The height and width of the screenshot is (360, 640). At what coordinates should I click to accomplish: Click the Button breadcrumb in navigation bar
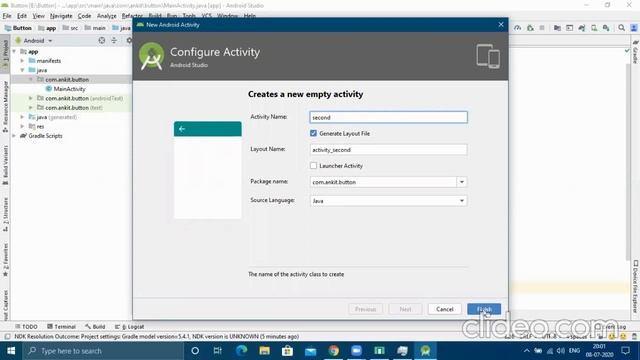pyautogui.click(x=18, y=28)
